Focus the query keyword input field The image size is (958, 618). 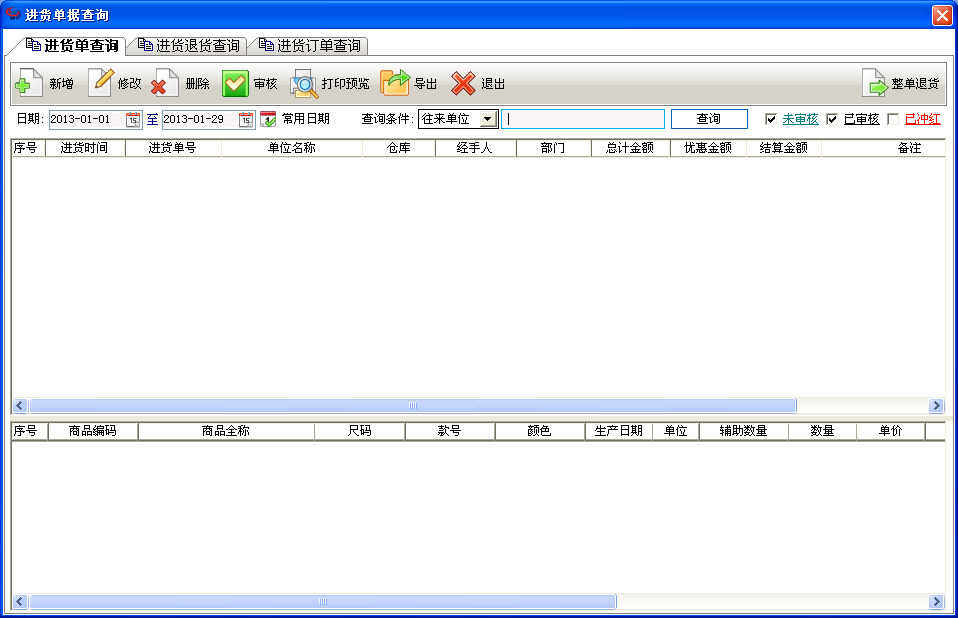click(583, 119)
